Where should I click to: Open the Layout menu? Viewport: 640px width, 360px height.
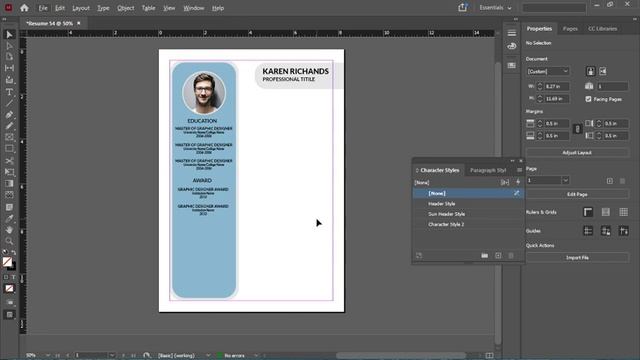pos(81,8)
